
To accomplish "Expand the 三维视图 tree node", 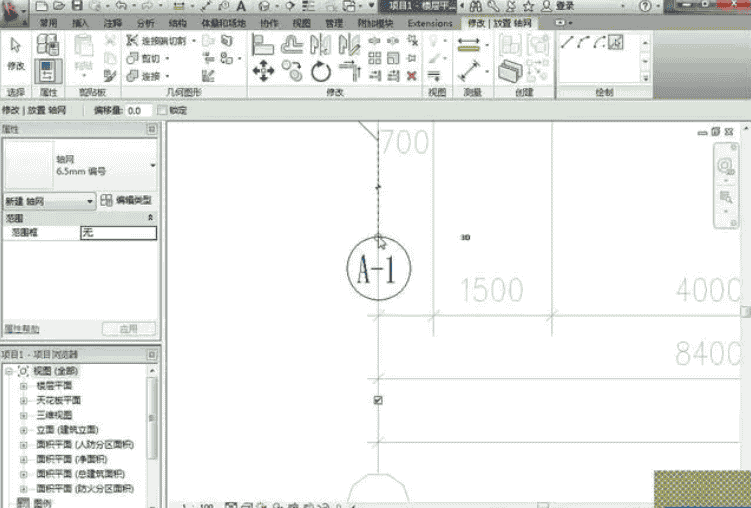I will 23,414.
